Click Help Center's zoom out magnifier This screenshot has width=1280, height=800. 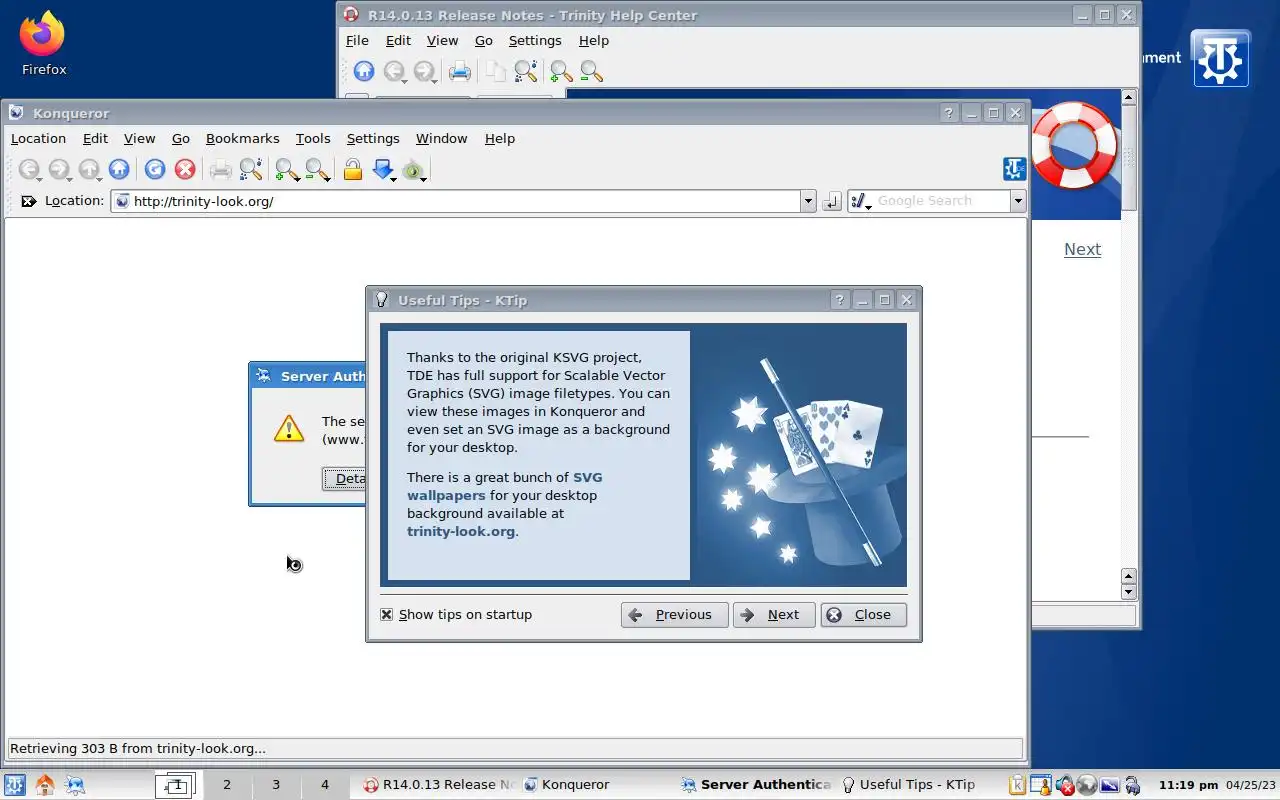coord(591,71)
